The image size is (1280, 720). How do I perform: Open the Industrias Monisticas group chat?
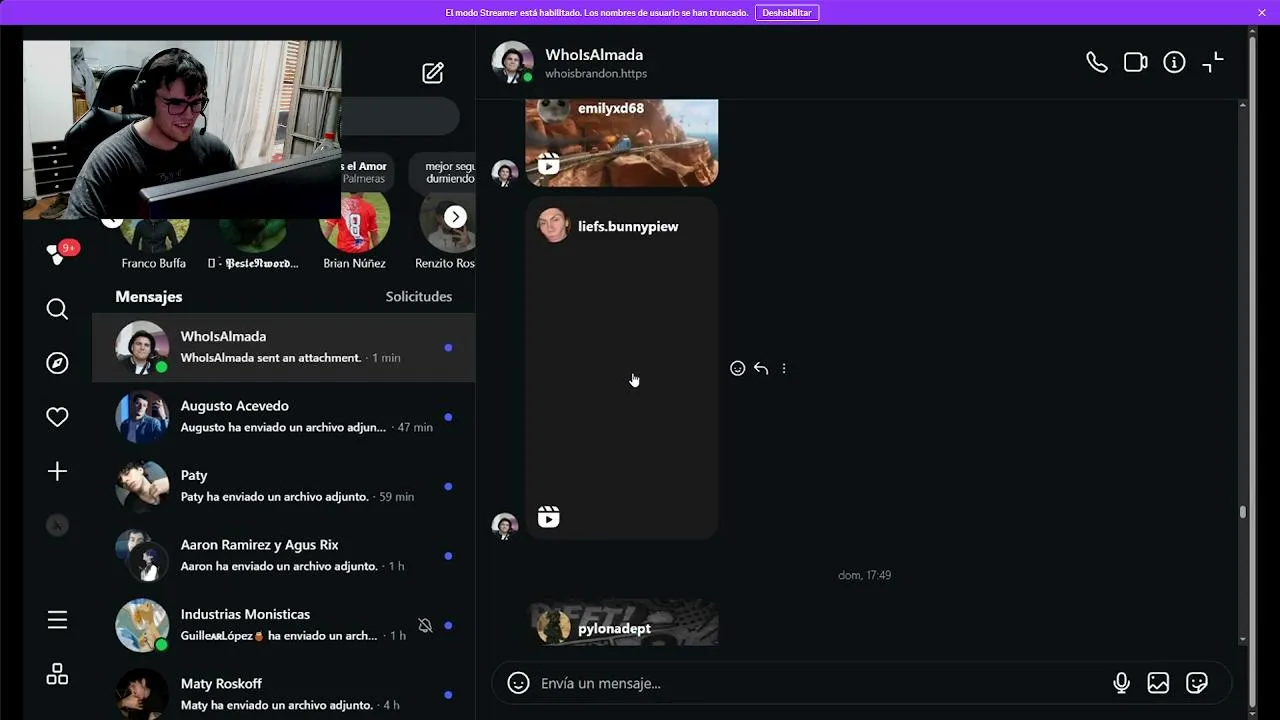[283, 625]
